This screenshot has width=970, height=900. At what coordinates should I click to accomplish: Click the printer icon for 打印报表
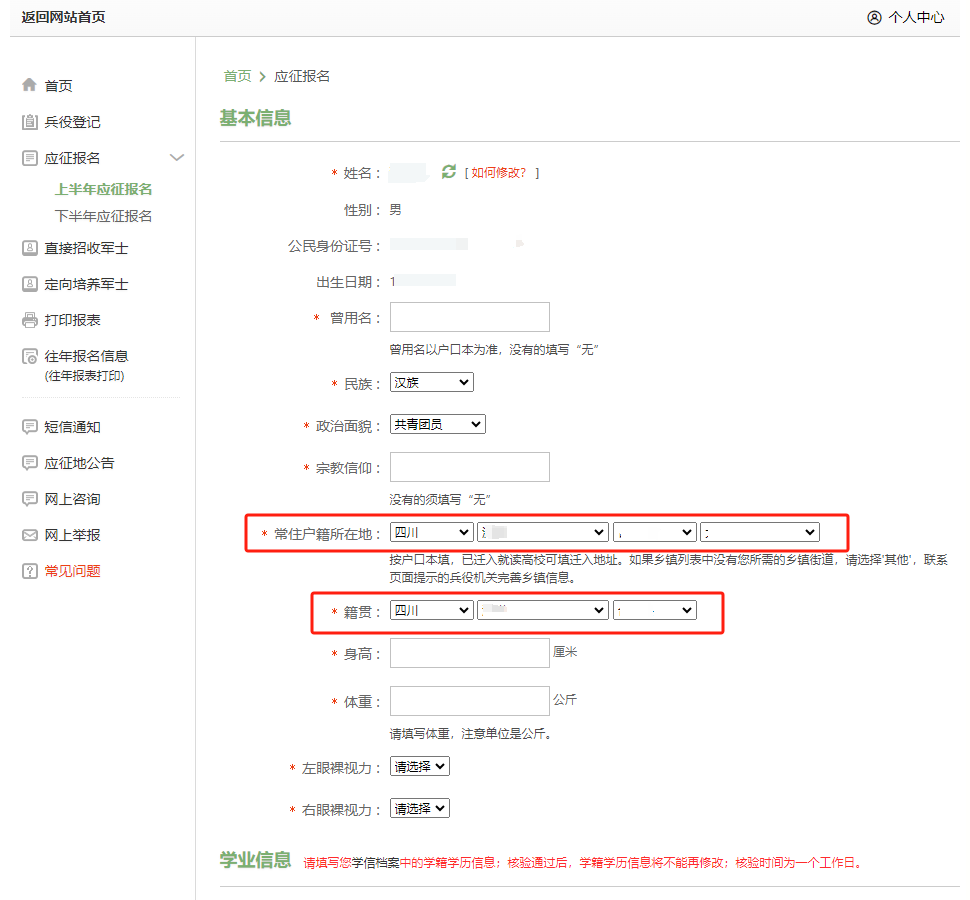[x=29, y=320]
